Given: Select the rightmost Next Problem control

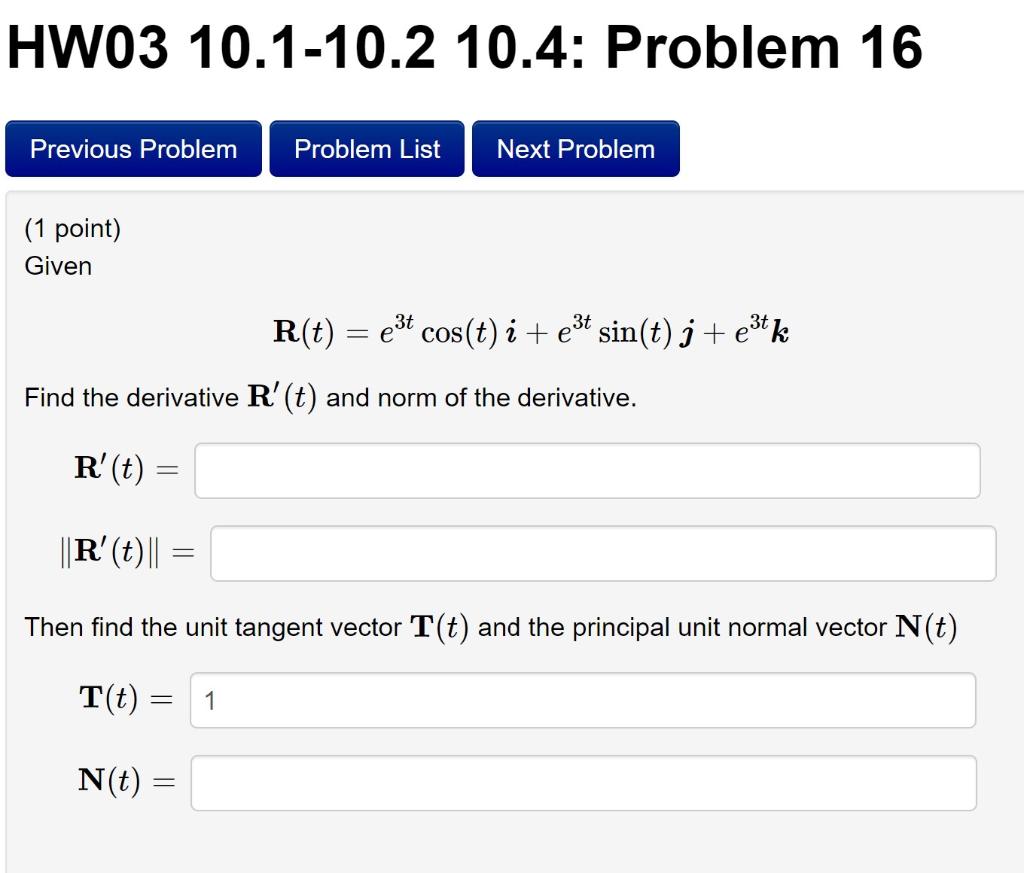Looking at the screenshot, I should pyautogui.click(x=575, y=148).
